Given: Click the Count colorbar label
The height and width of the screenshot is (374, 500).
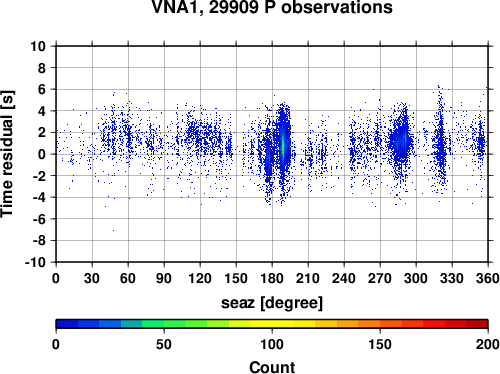Looking at the screenshot, I should pos(272,367).
